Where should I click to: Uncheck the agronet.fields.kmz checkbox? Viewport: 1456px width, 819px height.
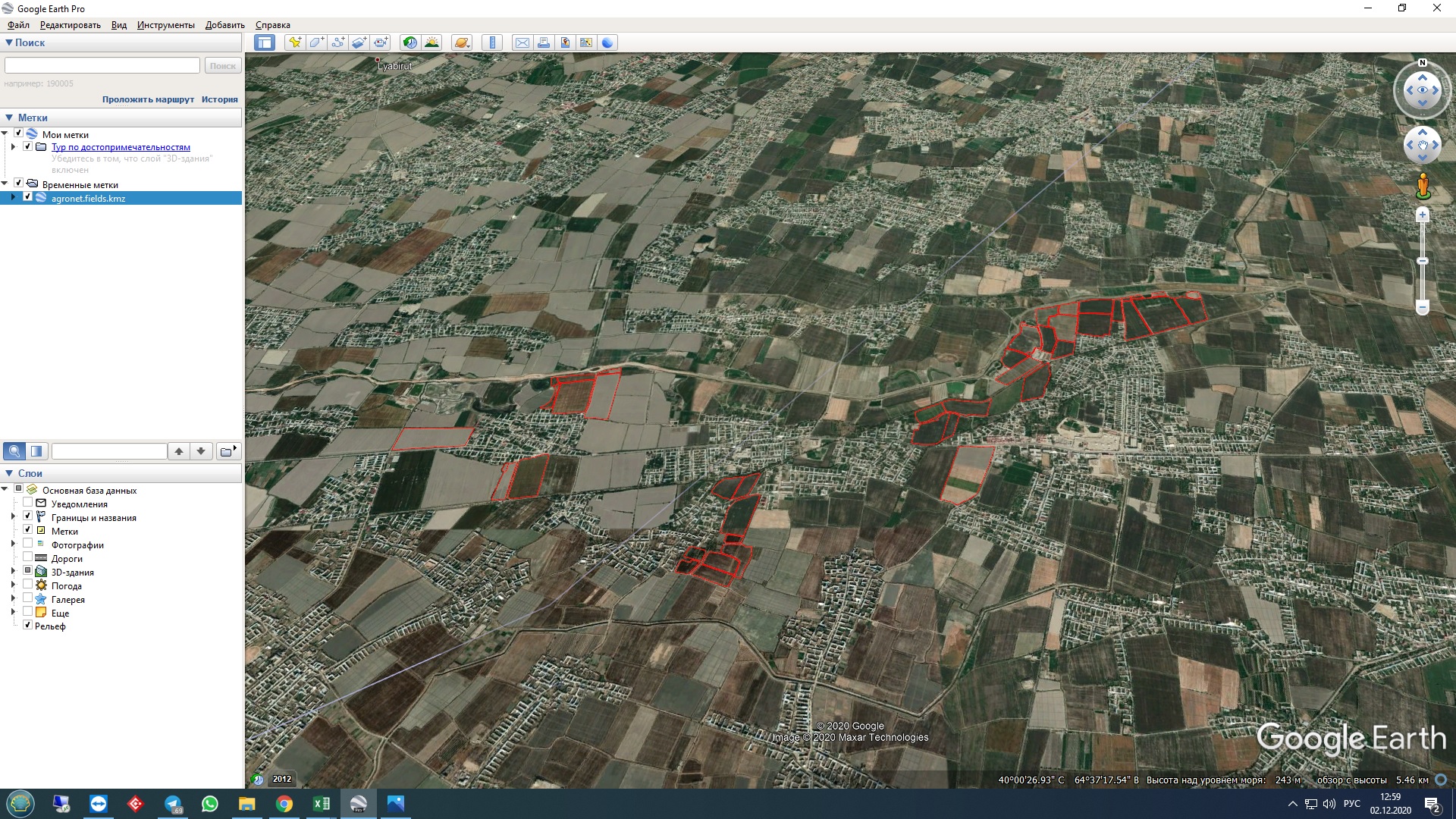pyautogui.click(x=28, y=197)
